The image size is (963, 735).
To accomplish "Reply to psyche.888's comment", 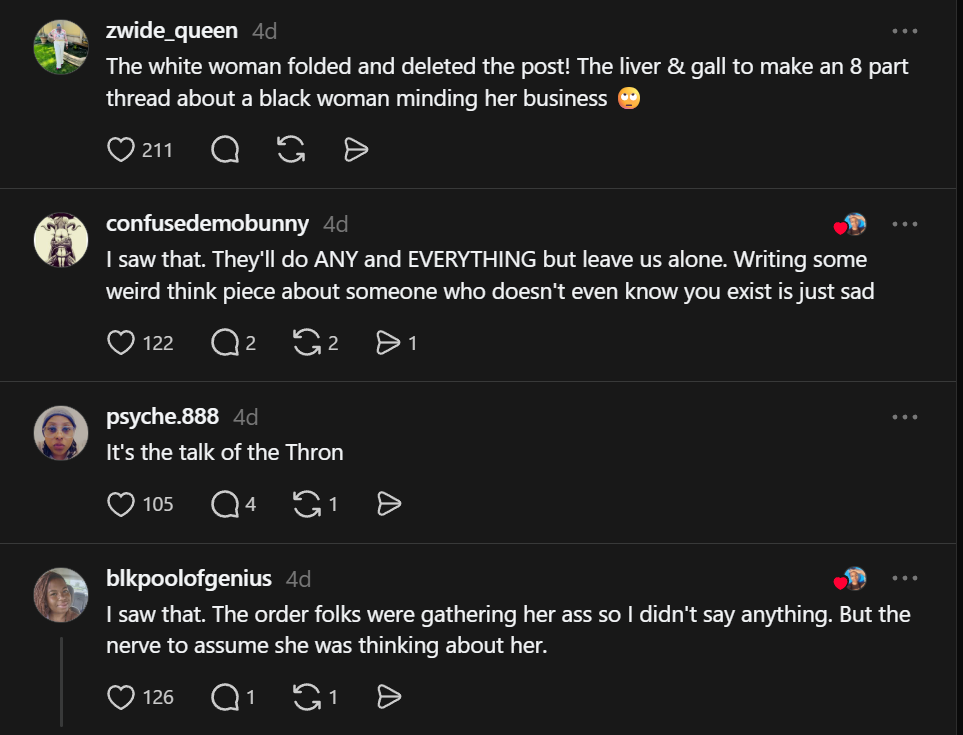I will [x=226, y=504].
